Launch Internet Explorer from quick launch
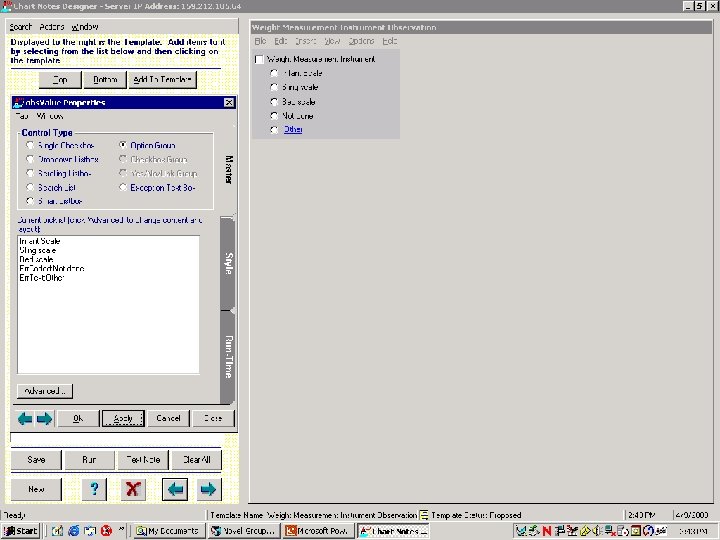 73,531
